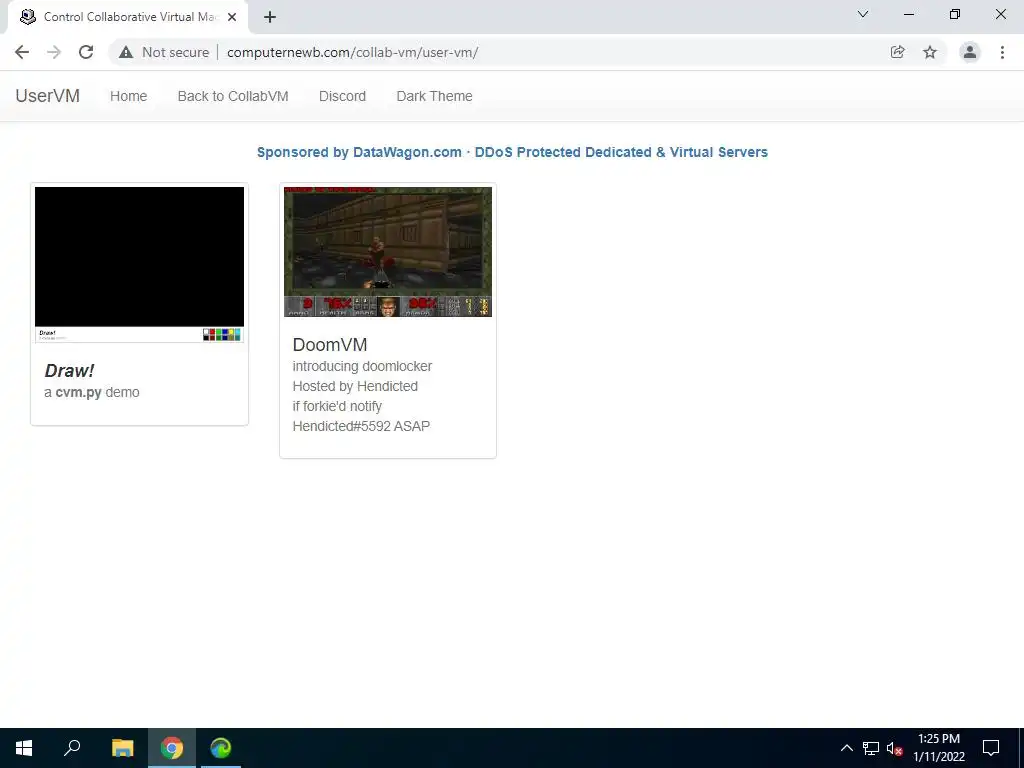
Task: Close the Chrome window
Action: coord(1000,14)
